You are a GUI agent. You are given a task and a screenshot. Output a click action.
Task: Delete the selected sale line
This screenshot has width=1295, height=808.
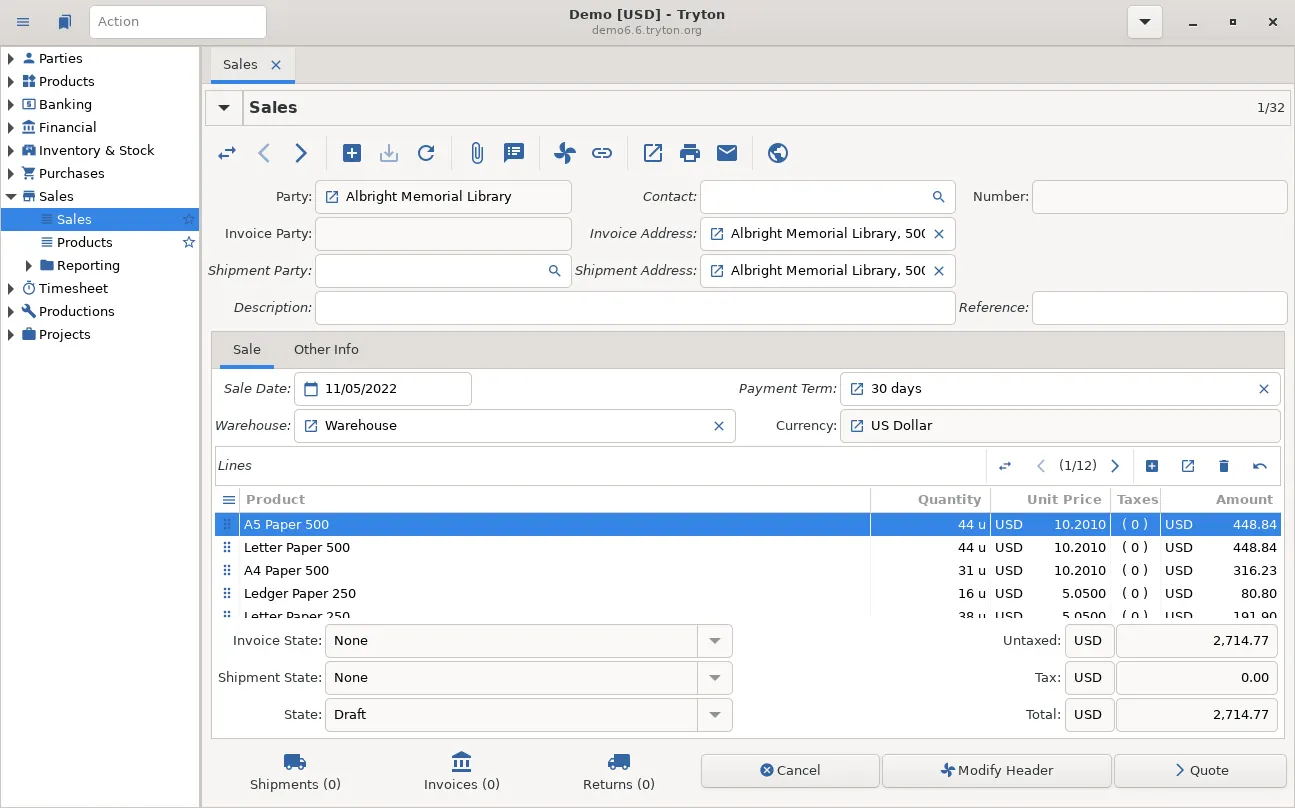pyautogui.click(x=1224, y=466)
